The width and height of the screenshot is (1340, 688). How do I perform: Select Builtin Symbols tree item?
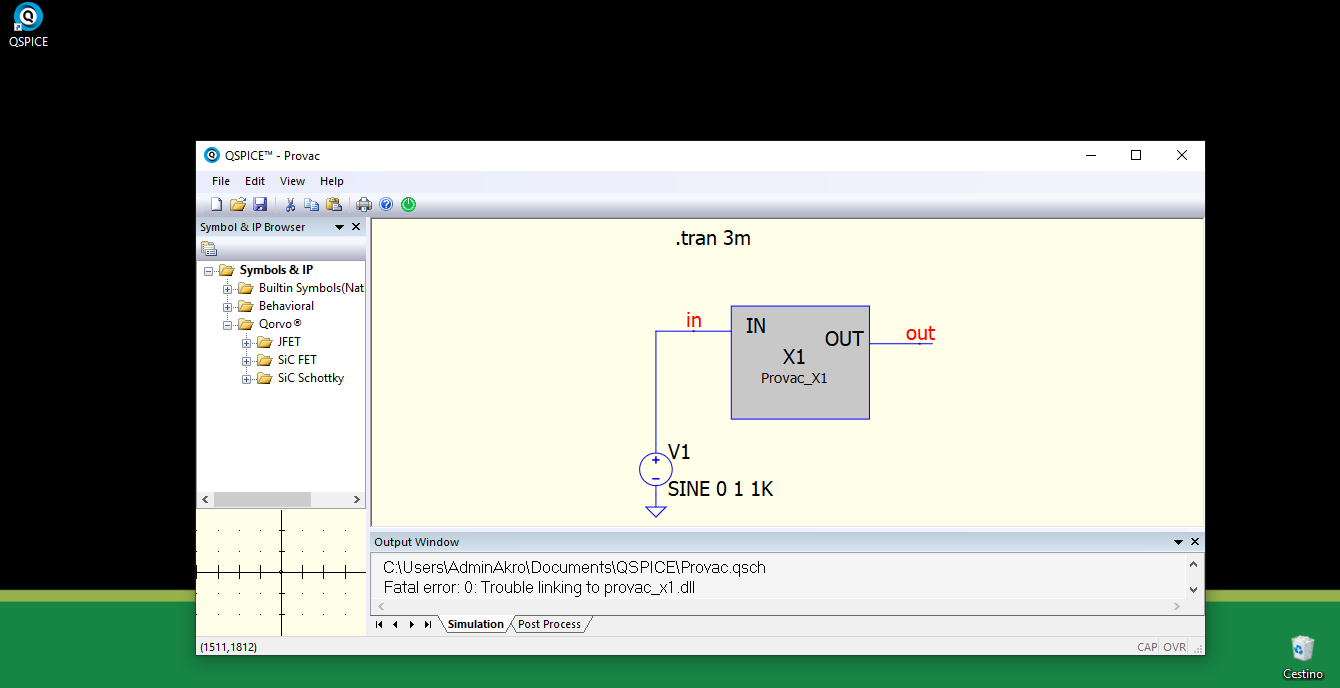[x=311, y=288]
